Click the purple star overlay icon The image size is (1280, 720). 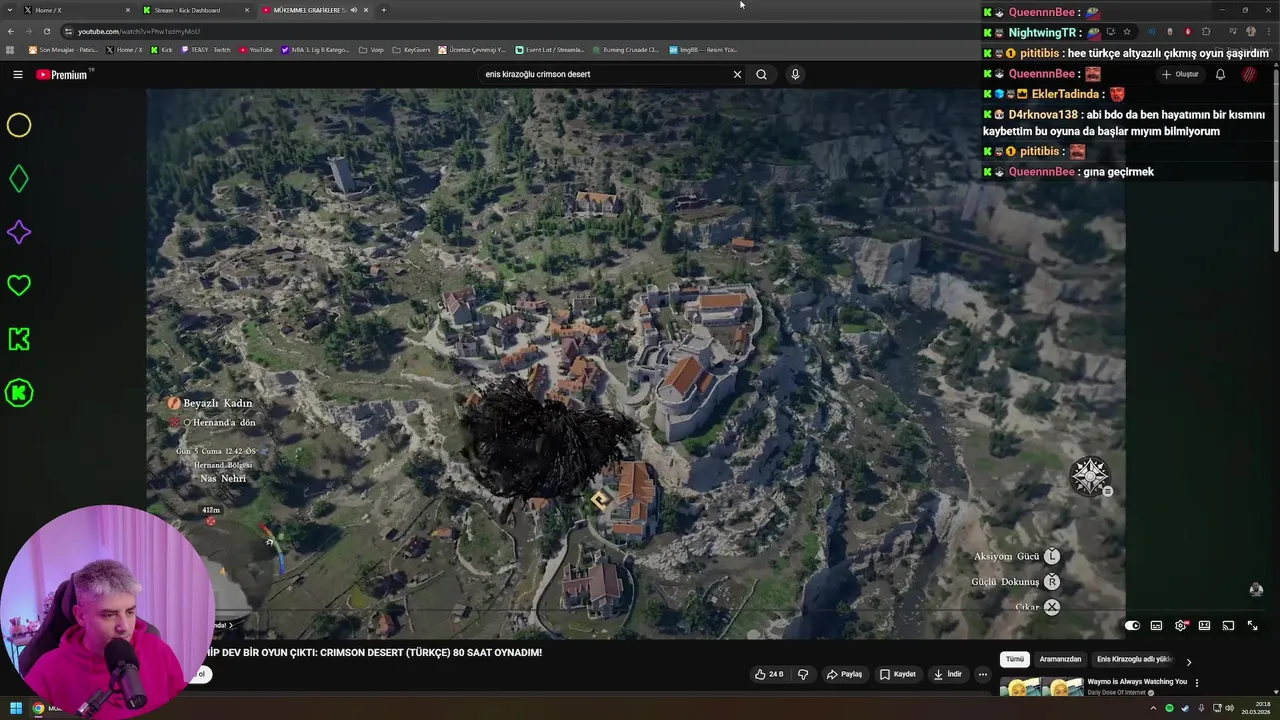coord(19,232)
